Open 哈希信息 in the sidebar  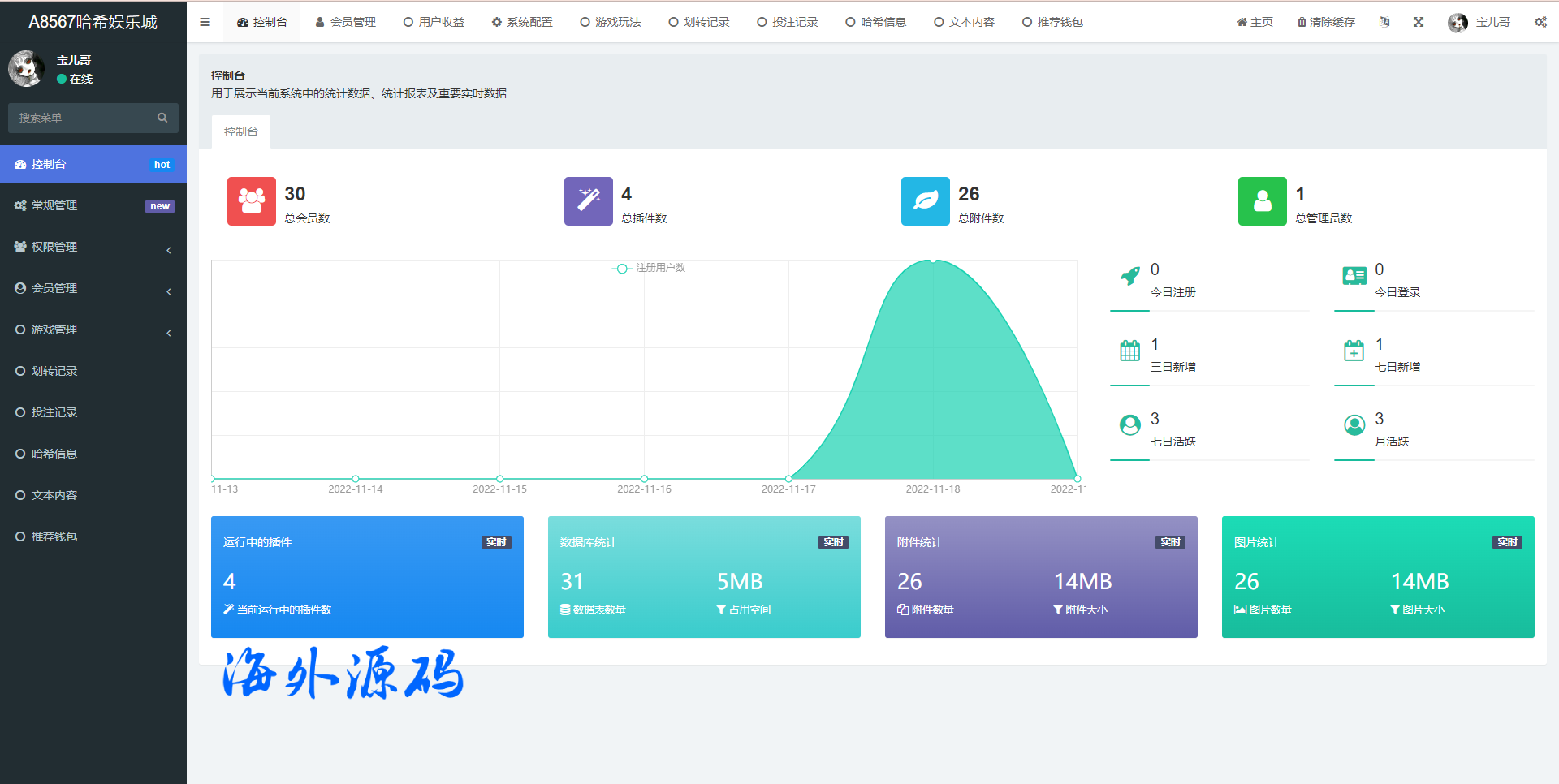coord(54,454)
